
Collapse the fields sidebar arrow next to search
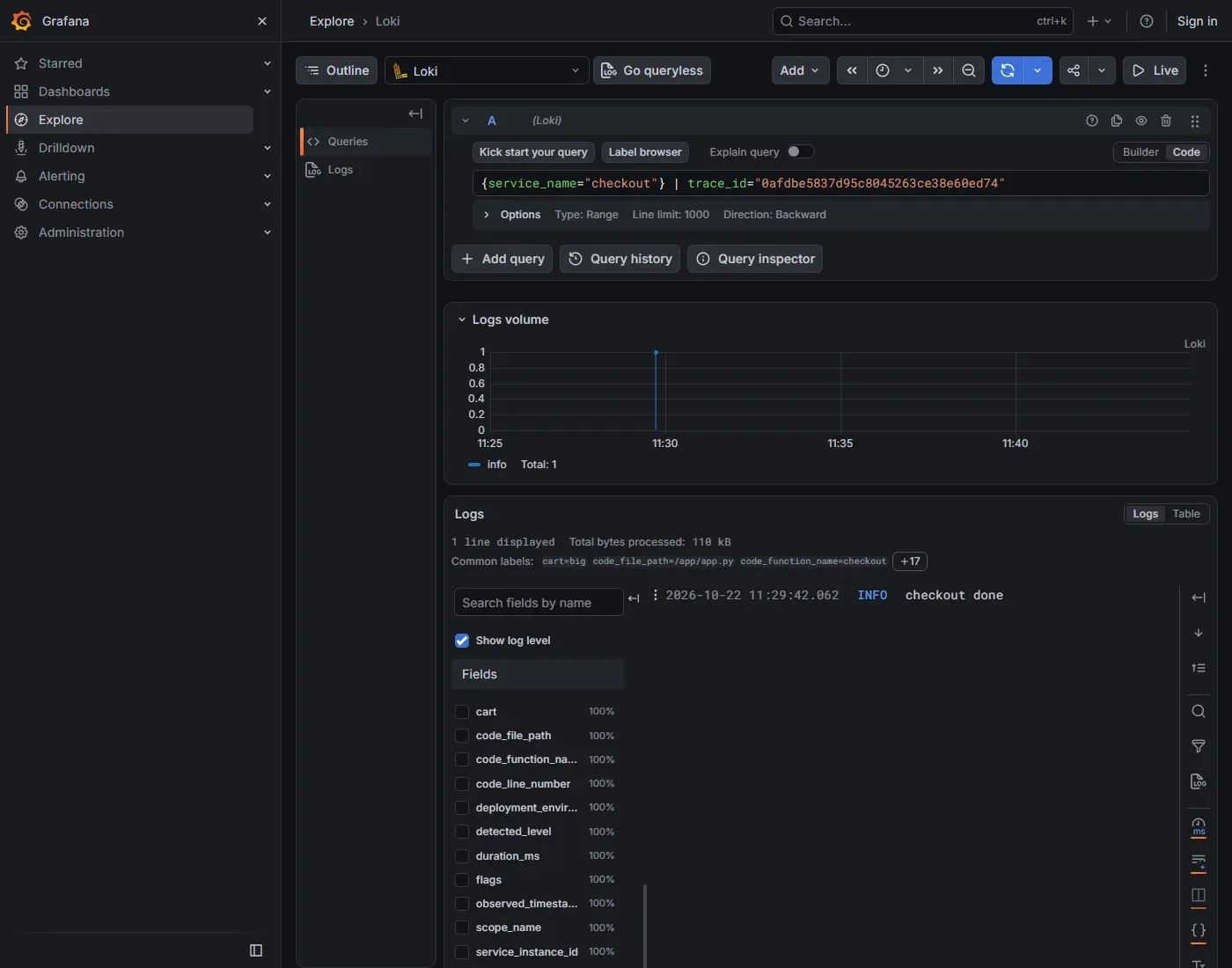tap(634, 598)
